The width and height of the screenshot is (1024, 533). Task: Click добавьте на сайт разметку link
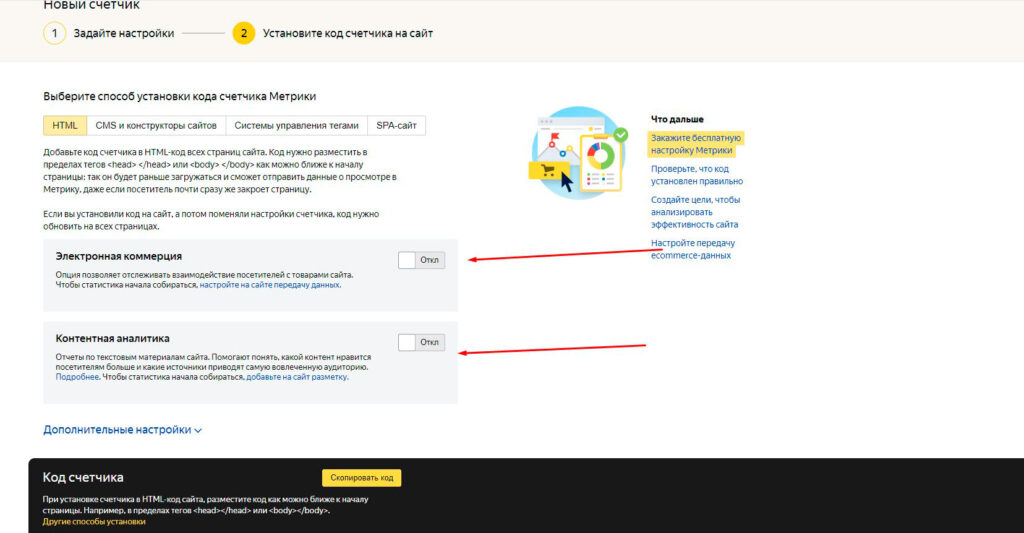coord(296,377)
